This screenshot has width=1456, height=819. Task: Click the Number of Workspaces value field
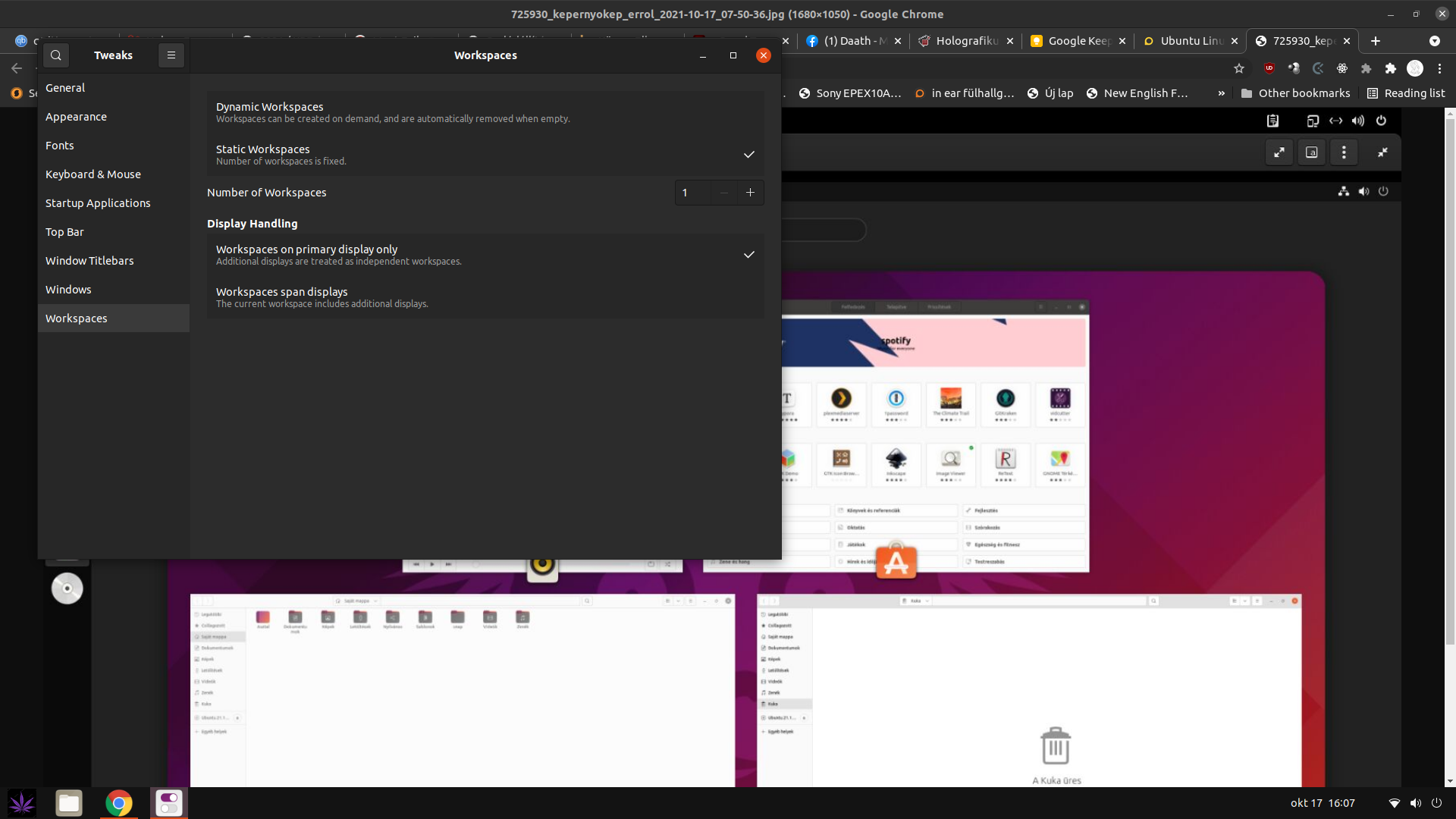point(692,193)
